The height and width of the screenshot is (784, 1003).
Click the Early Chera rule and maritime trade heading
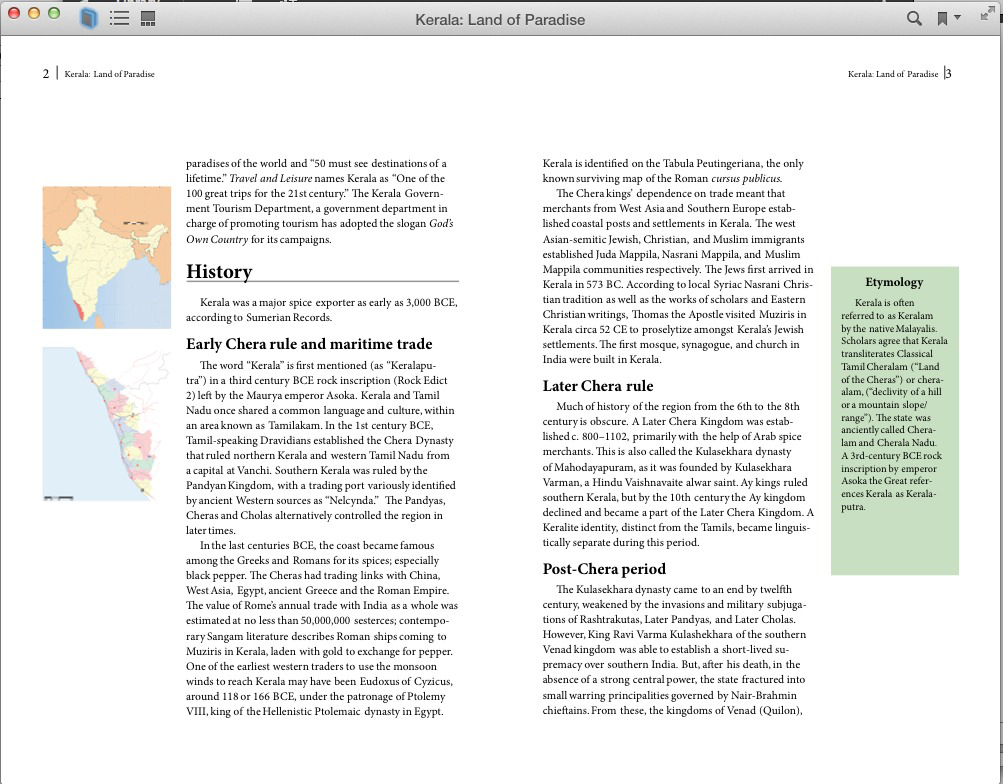309,344
